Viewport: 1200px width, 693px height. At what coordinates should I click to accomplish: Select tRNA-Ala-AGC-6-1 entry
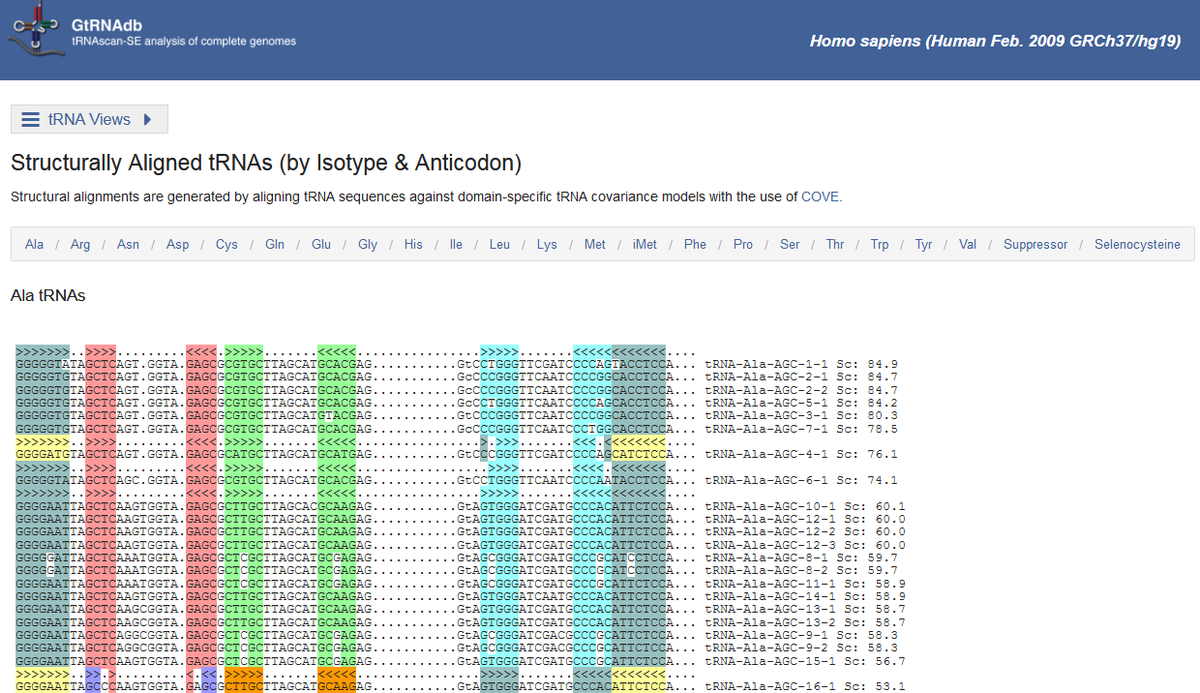point(767,480)
